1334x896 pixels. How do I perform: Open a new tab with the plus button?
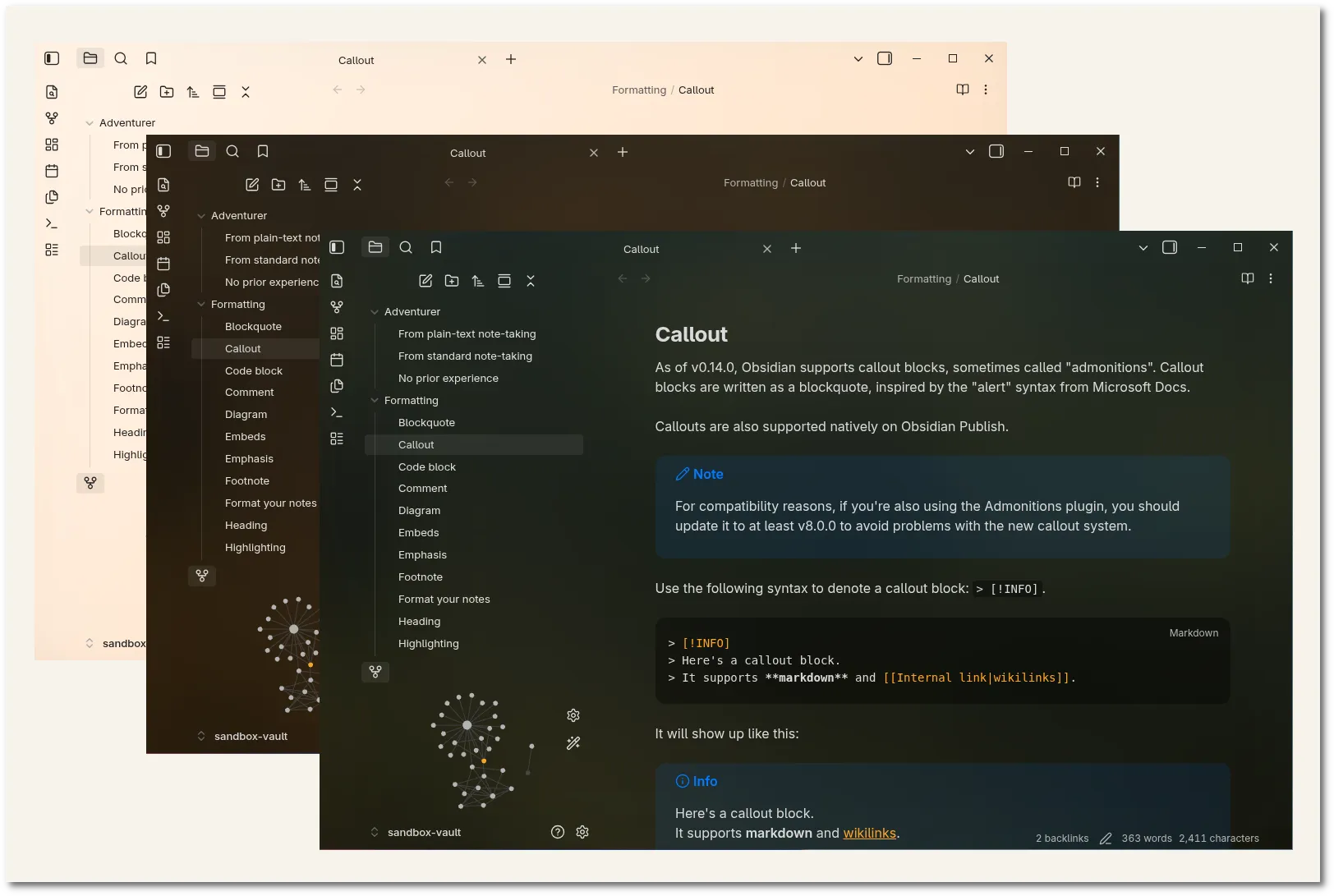click(796, 248)
